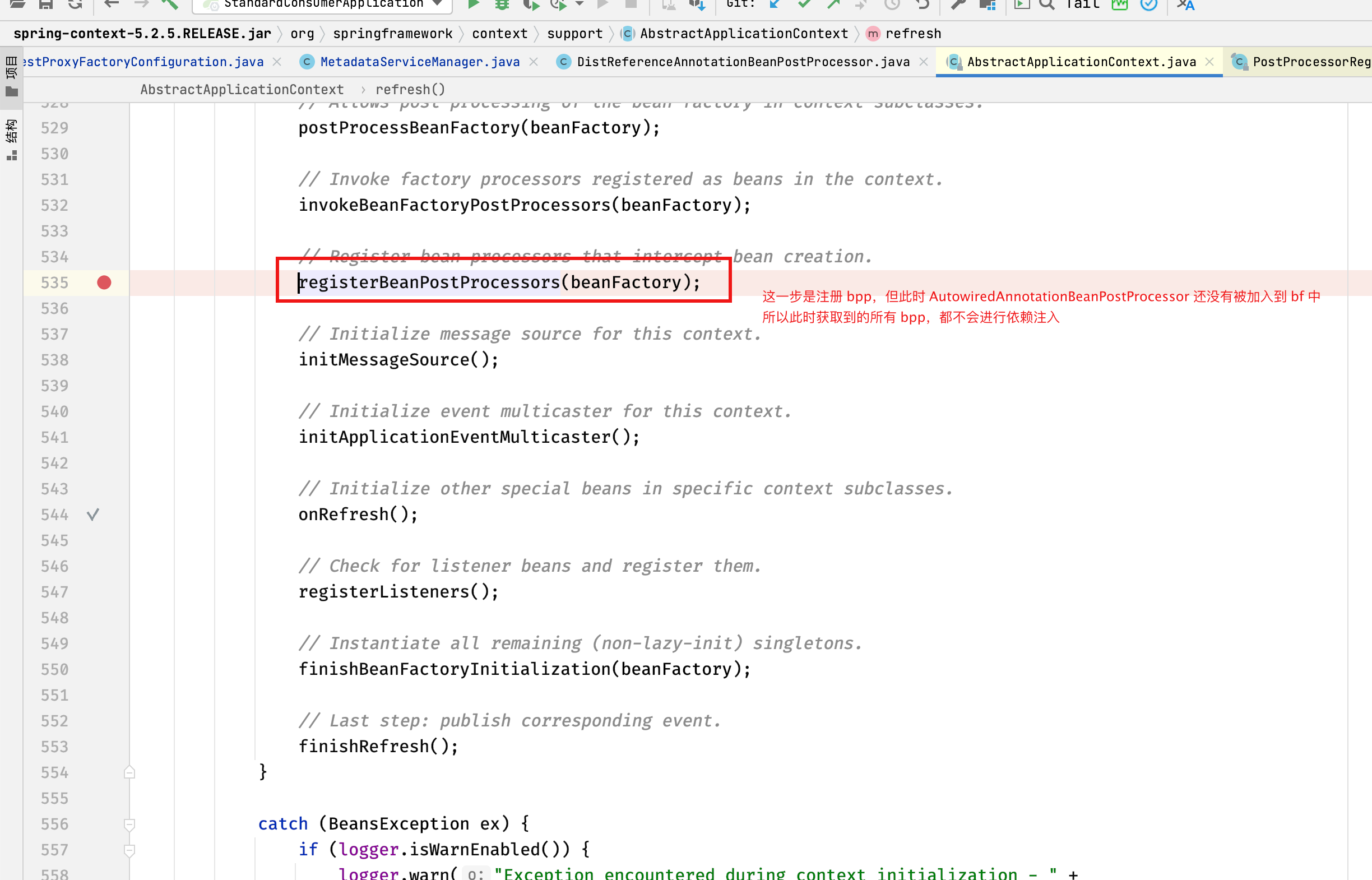Open Search Everywhere magnifier icon

(1046, 4)
